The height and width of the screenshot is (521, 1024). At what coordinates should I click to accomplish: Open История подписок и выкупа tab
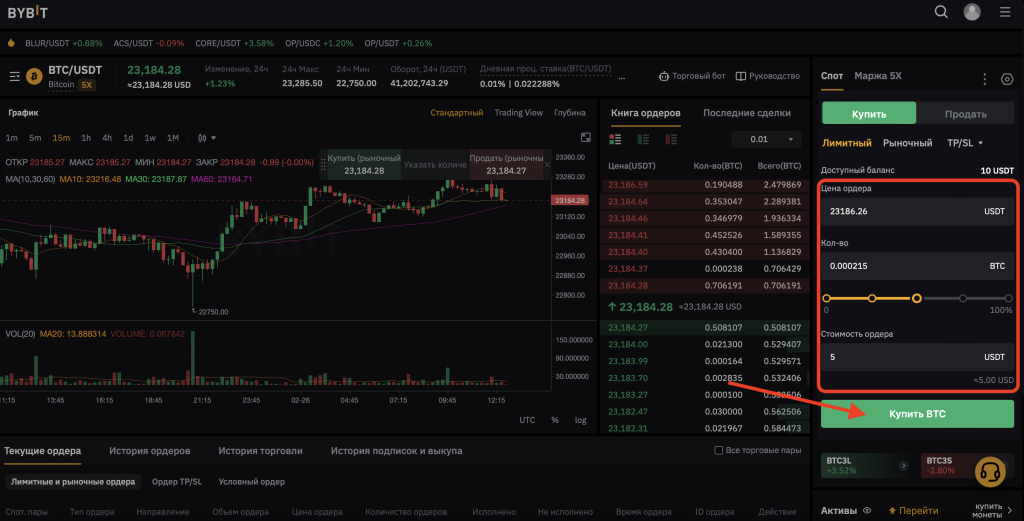(396, 451)
